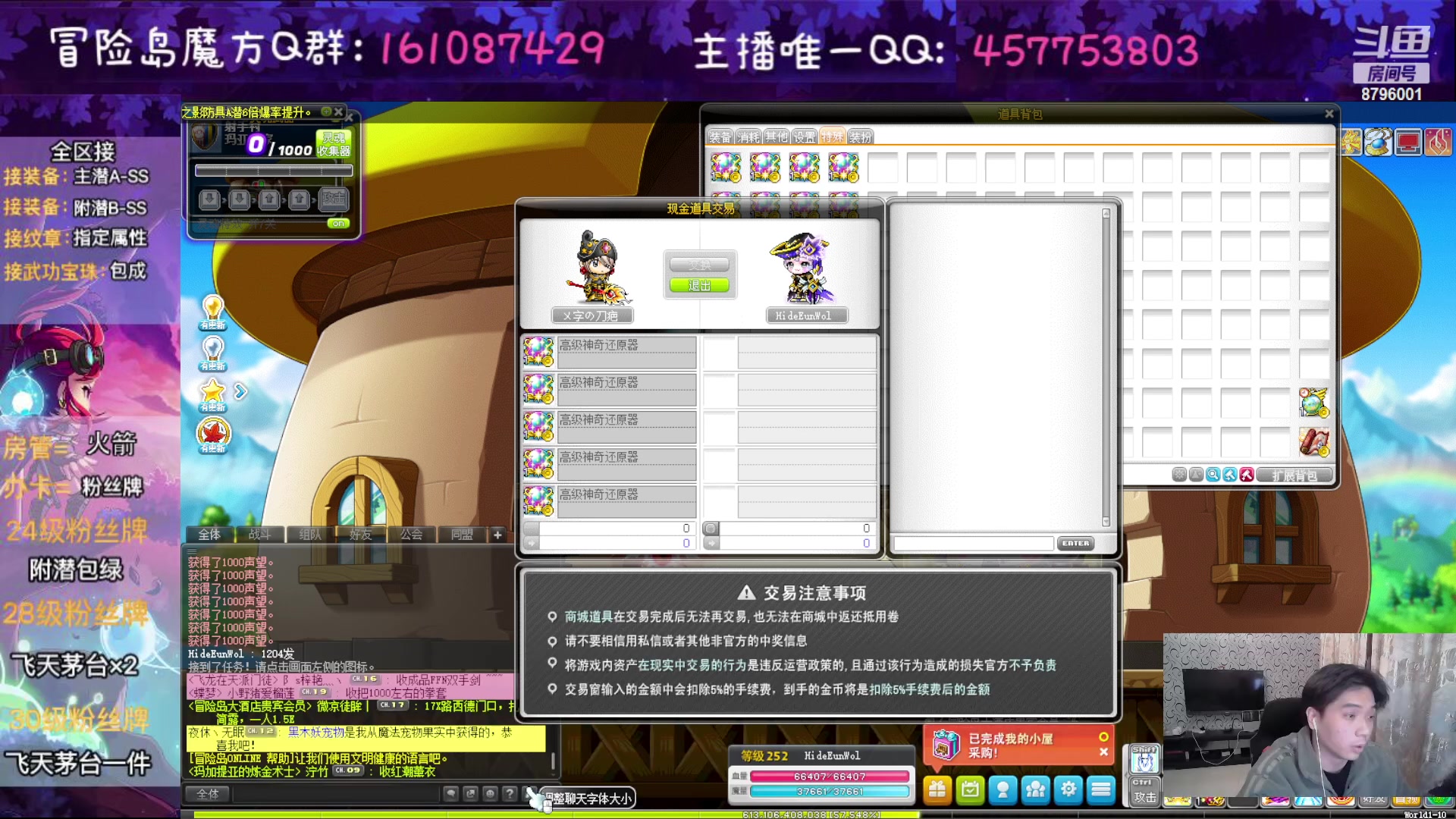Select the 组队 chat tab

(310, 535)
